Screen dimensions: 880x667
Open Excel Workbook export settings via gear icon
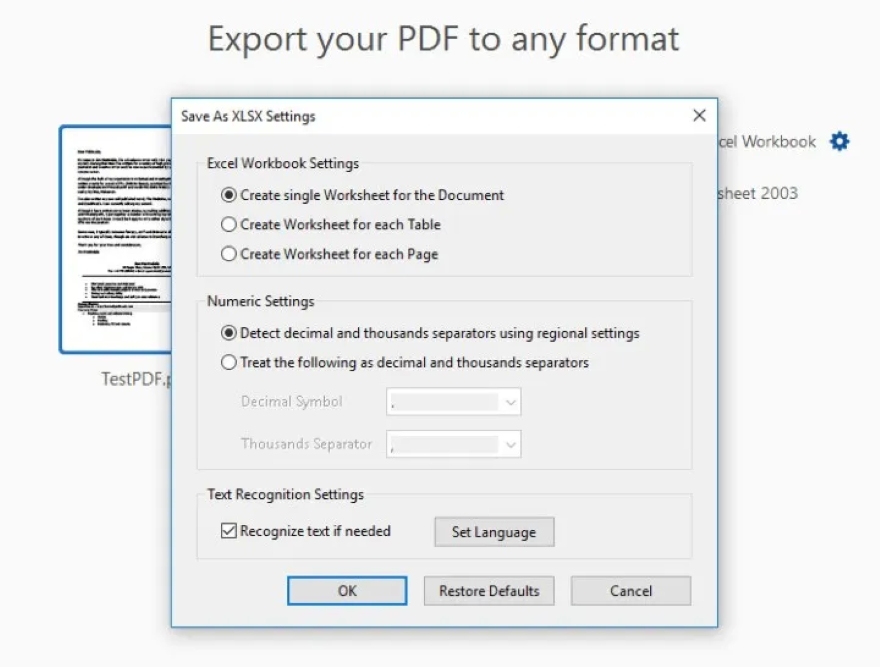pyautogui.click(x=837, y=141)
